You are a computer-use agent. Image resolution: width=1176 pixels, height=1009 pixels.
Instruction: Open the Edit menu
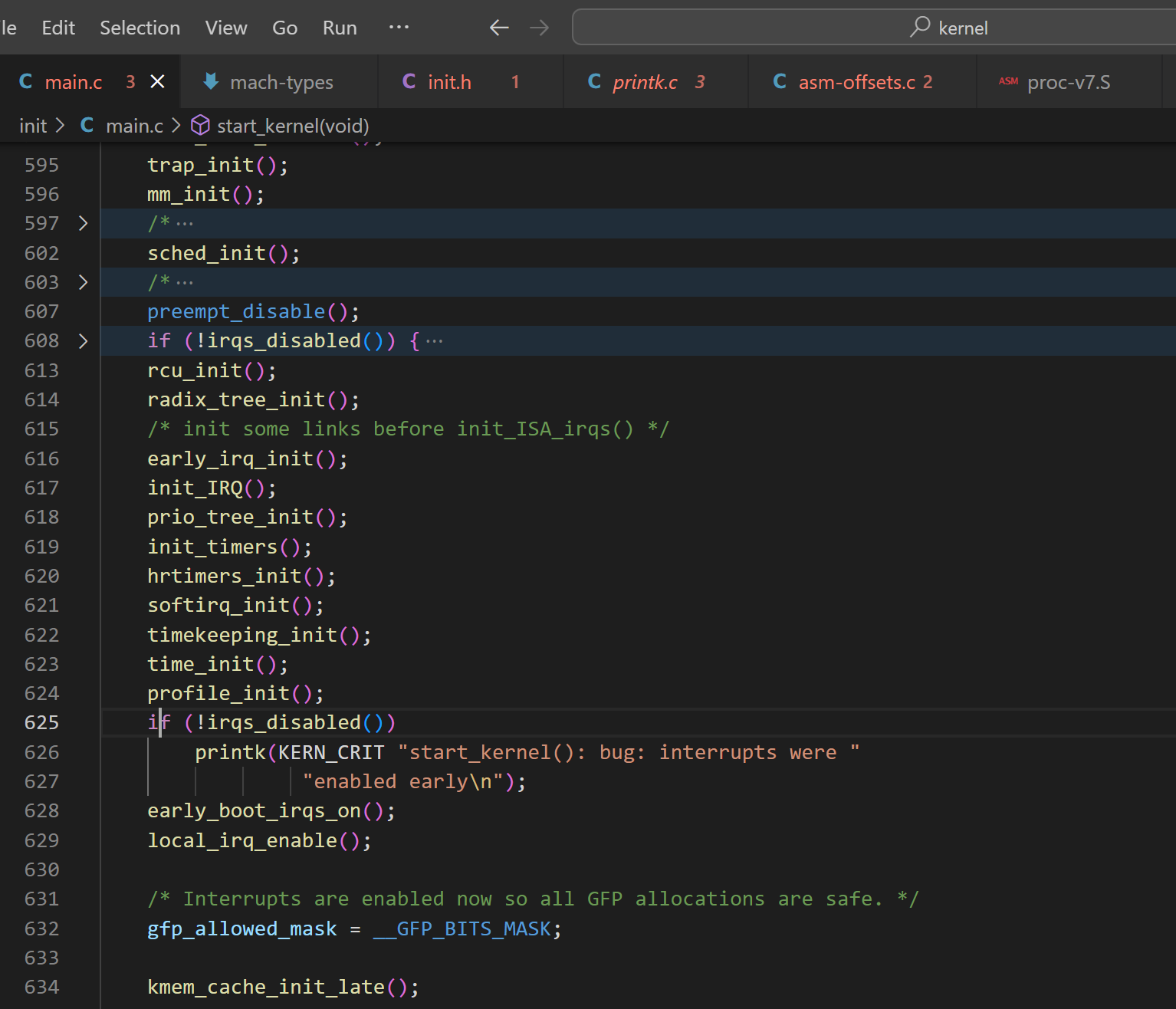tap(58, 28)
